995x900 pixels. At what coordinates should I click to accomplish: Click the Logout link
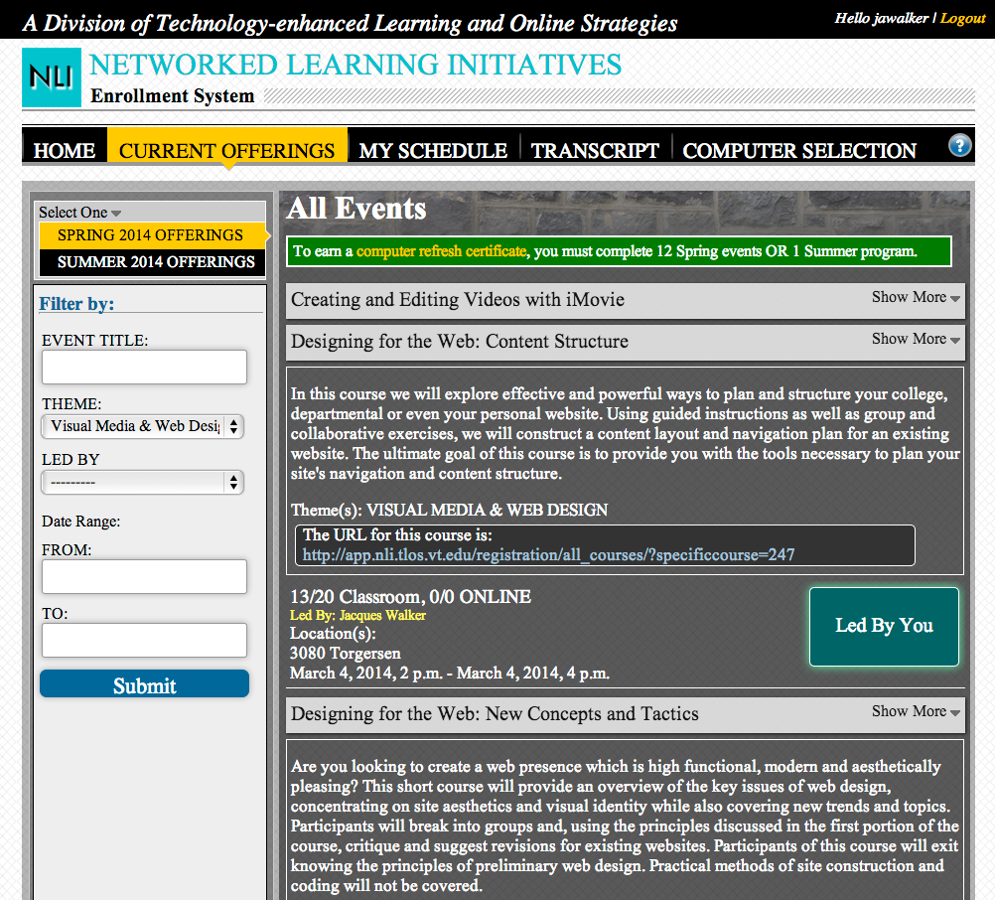(x=963, y=18)
